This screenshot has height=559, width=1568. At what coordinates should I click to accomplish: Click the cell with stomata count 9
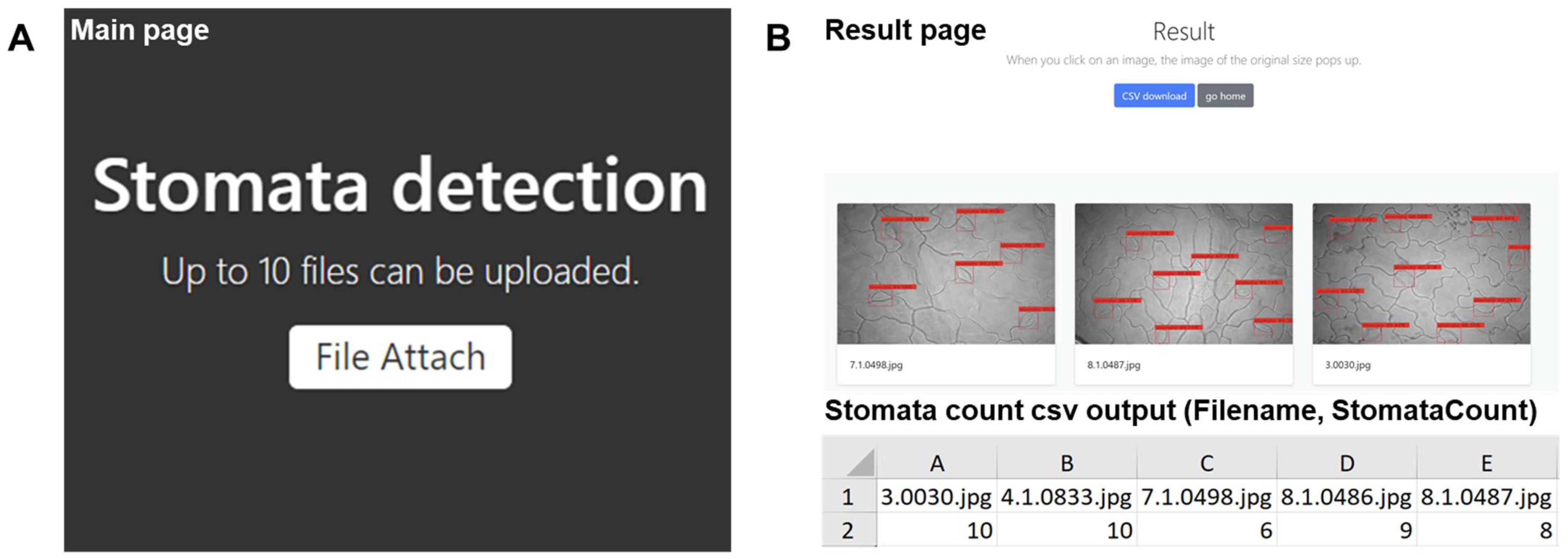[1346, 530]
